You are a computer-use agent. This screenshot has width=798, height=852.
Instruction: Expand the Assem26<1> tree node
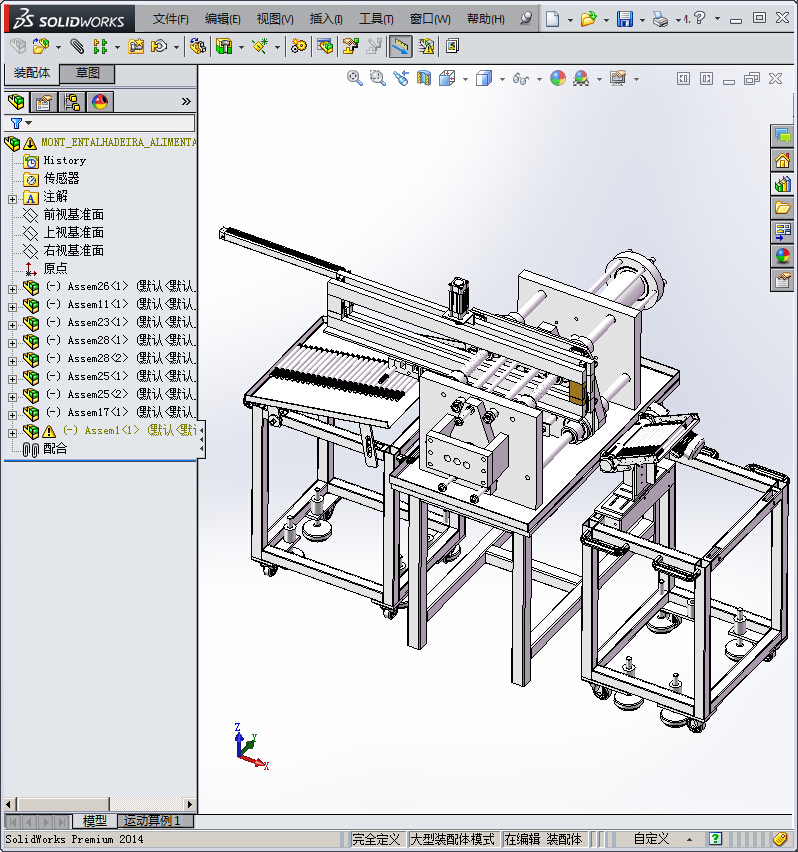12,289
